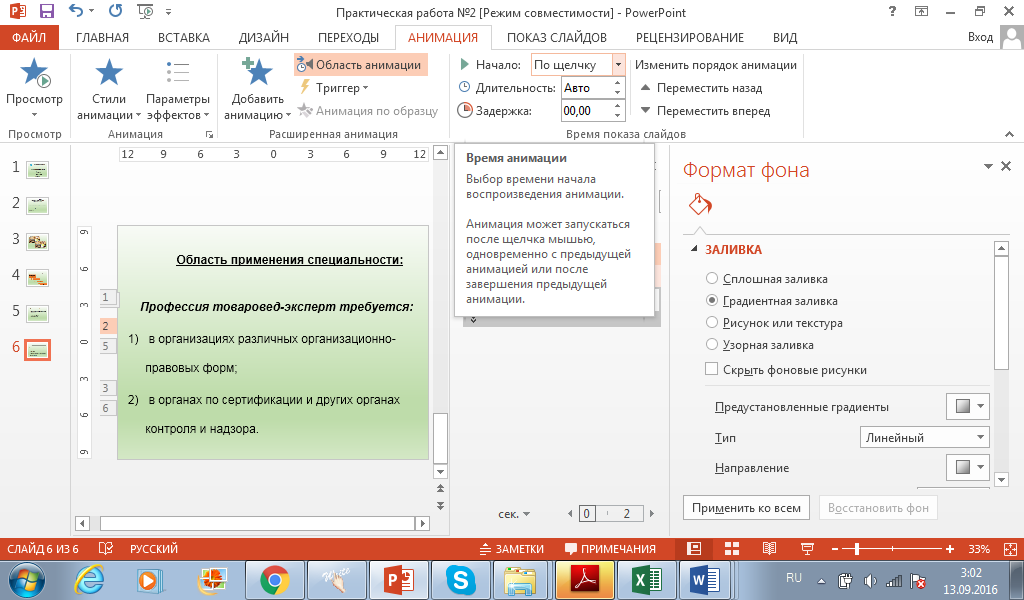
Task: Start the slide show from the quick access toolbar
Action: (145, 11)
